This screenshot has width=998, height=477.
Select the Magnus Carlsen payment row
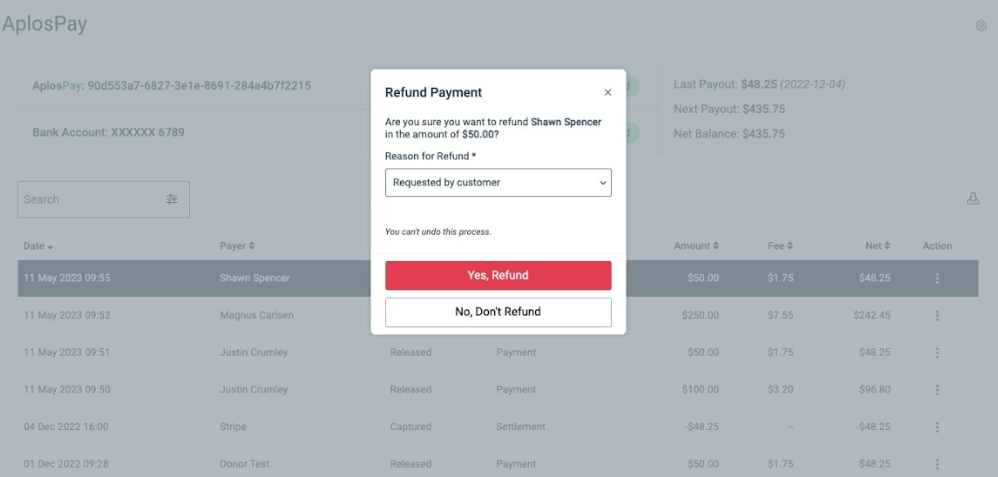click(x=498, y=315)
